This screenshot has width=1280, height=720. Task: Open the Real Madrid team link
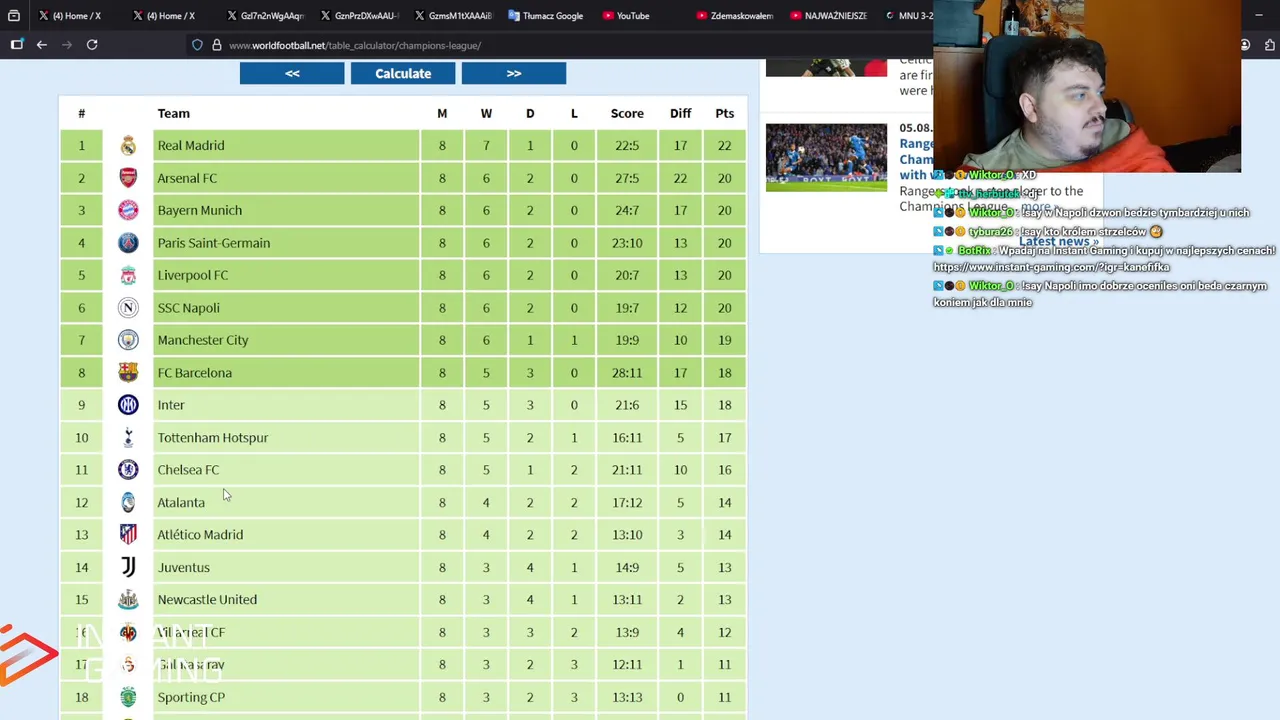tap(190, 146)
